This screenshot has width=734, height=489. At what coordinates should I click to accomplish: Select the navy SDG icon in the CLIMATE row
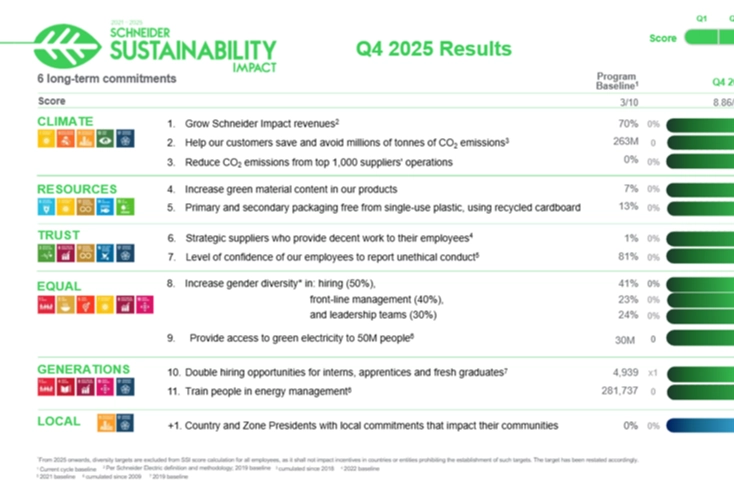(126, 140)
